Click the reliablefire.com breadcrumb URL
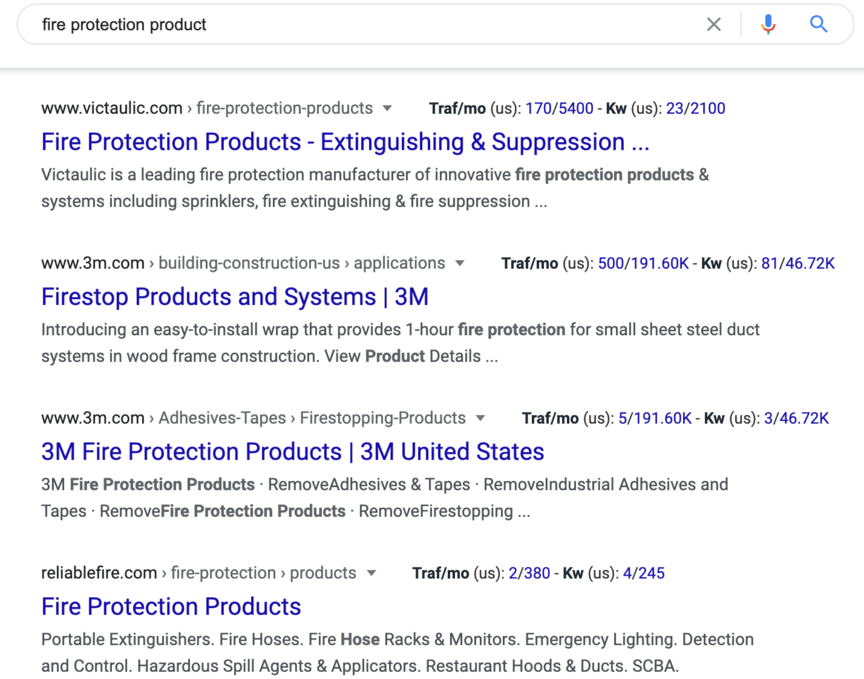 99,574
